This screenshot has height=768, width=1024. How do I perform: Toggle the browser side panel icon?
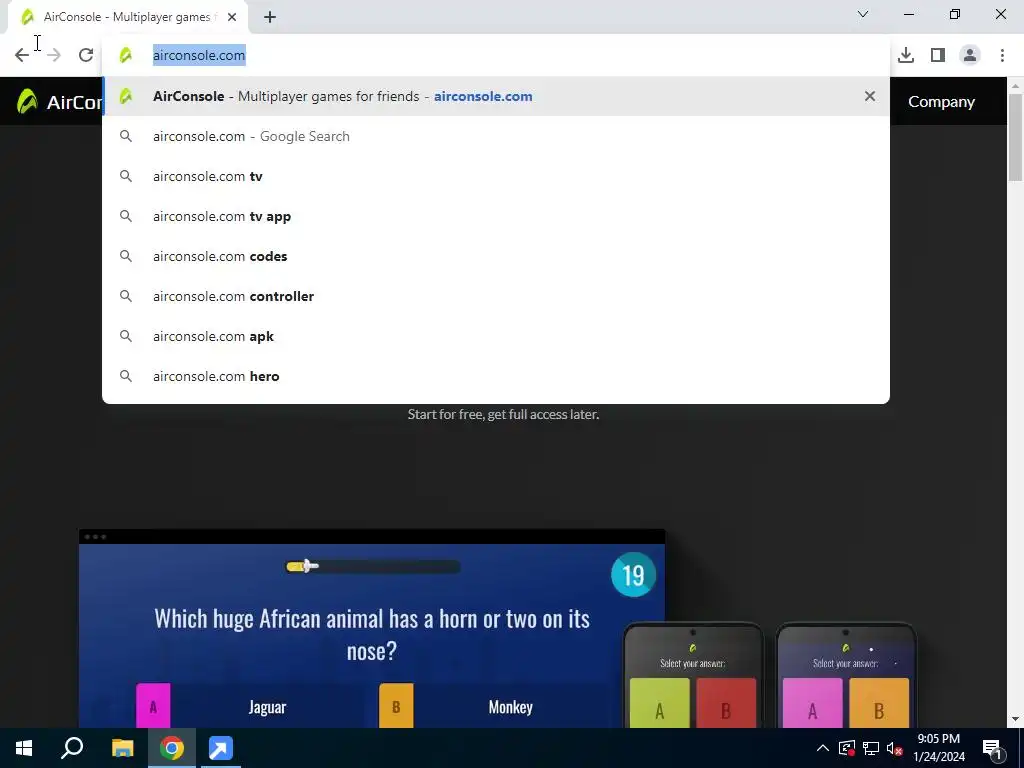938,55
